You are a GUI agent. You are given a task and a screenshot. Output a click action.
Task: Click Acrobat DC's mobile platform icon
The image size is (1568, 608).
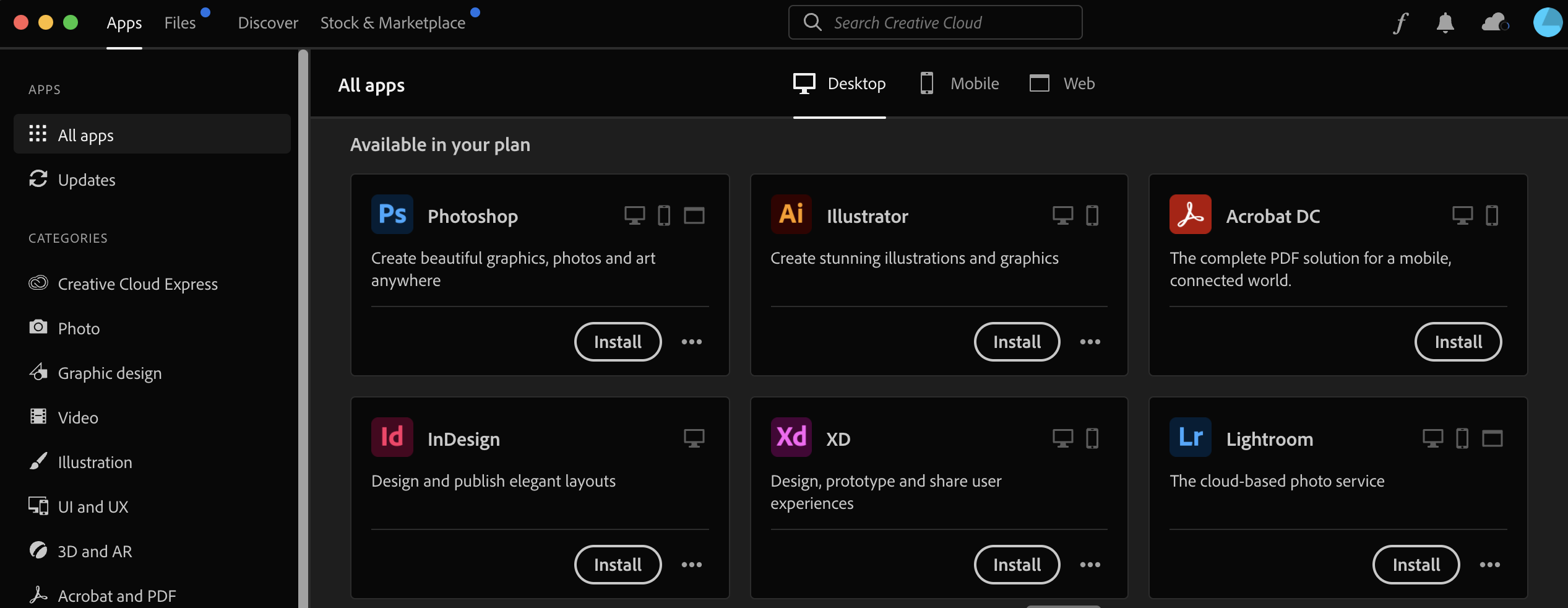pos(1493,215)
